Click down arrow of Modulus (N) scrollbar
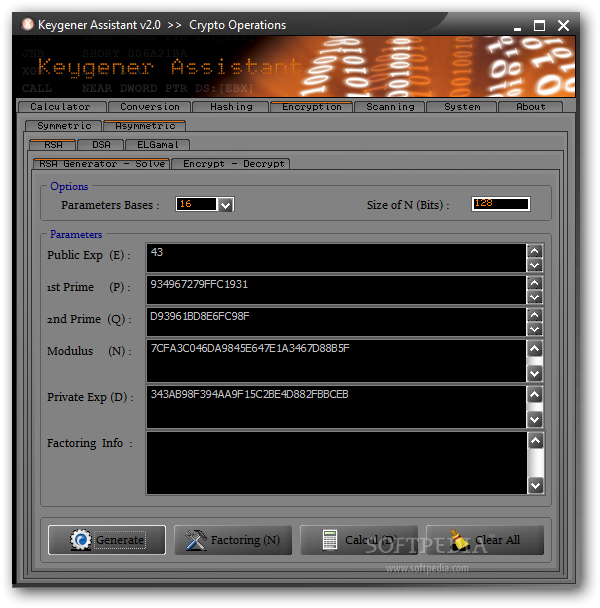The image size is (600, 608). (x=535, y=374)
